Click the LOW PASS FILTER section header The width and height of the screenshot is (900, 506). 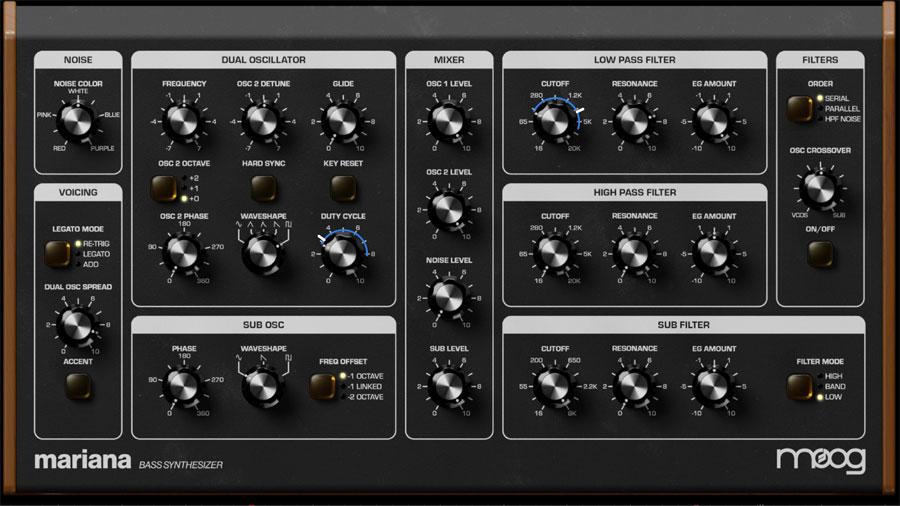[634, 60]
